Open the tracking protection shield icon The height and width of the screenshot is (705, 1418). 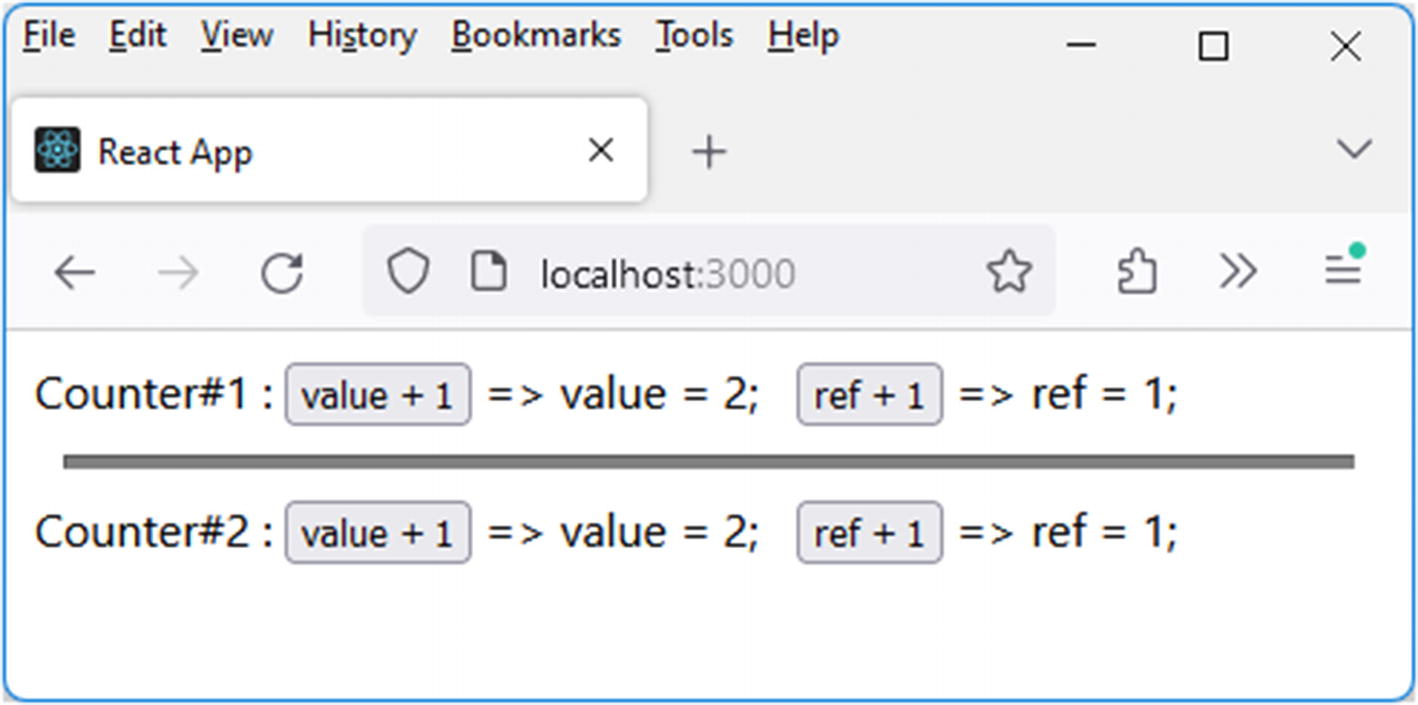pos(408,272)
